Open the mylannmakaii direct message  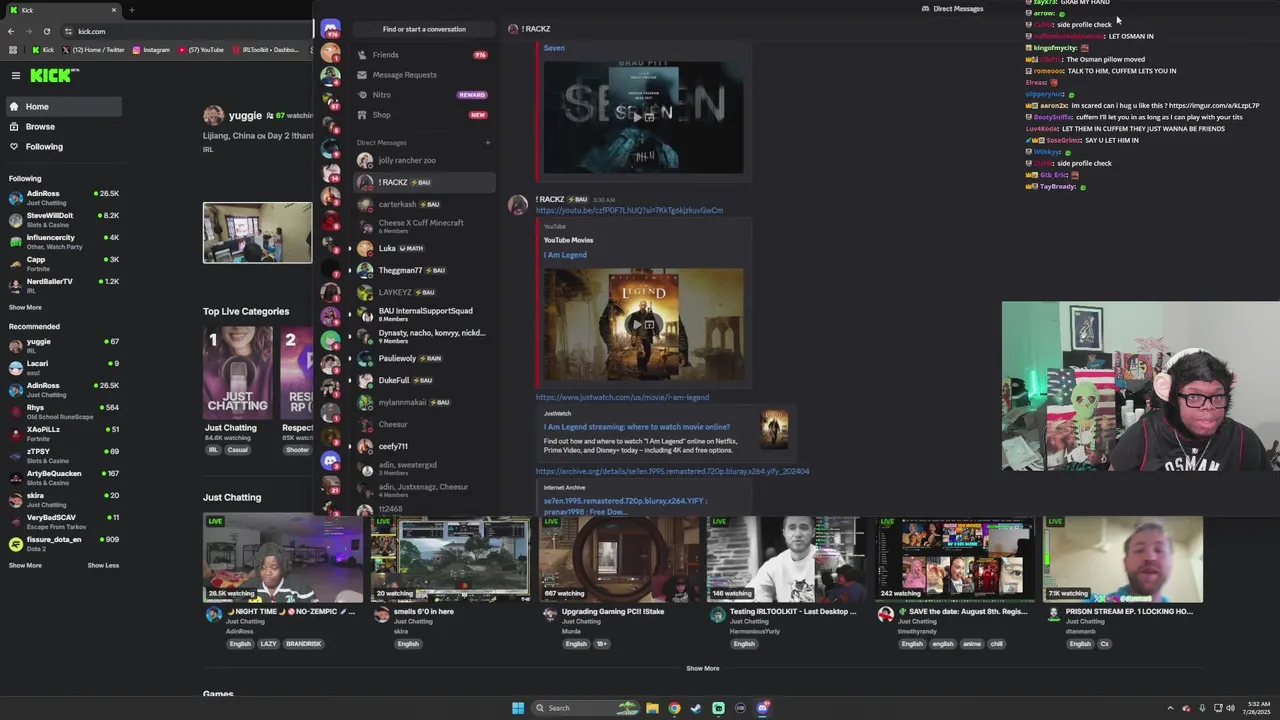(425, 402)
